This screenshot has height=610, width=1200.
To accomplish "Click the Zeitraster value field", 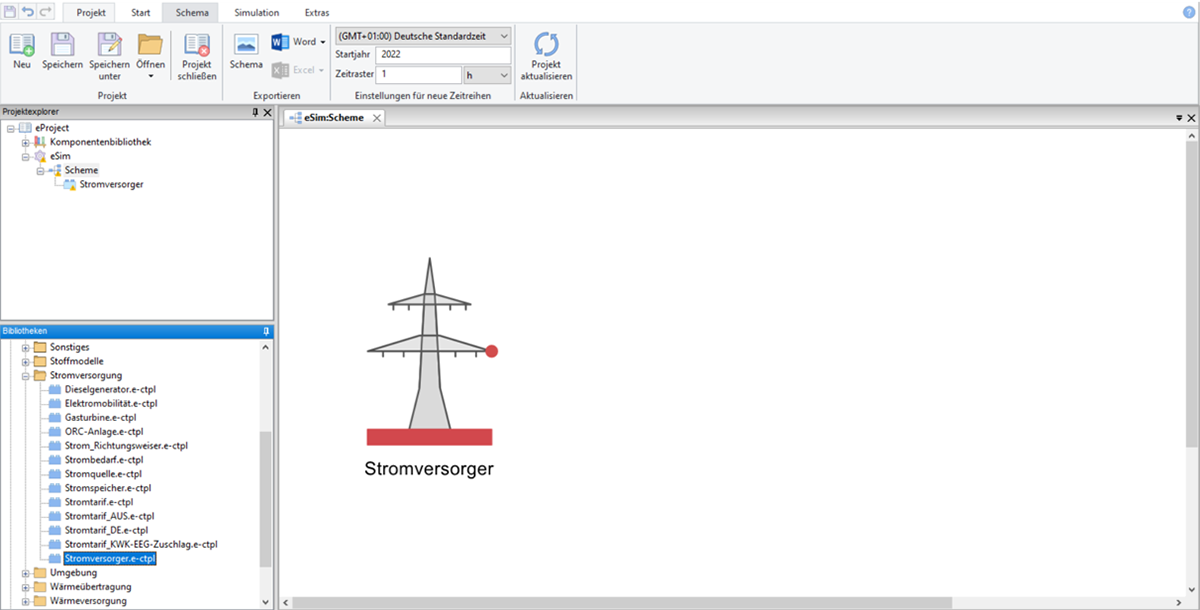I will (418, 75).
